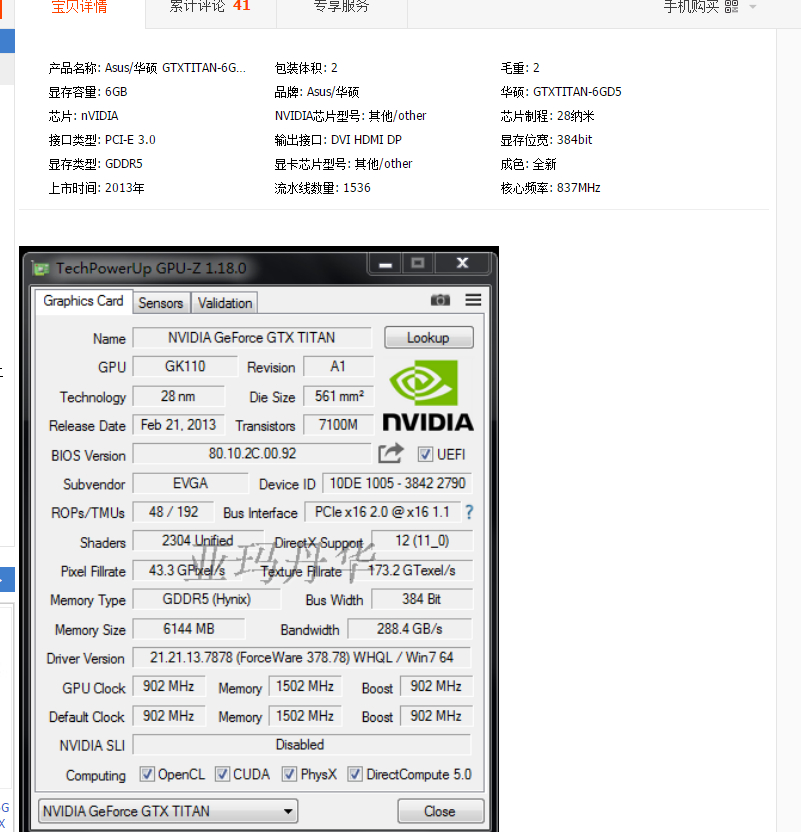Viewport: 801px width, 832px height.
Task: Click the Lookup button
Action: pos(429,337)
